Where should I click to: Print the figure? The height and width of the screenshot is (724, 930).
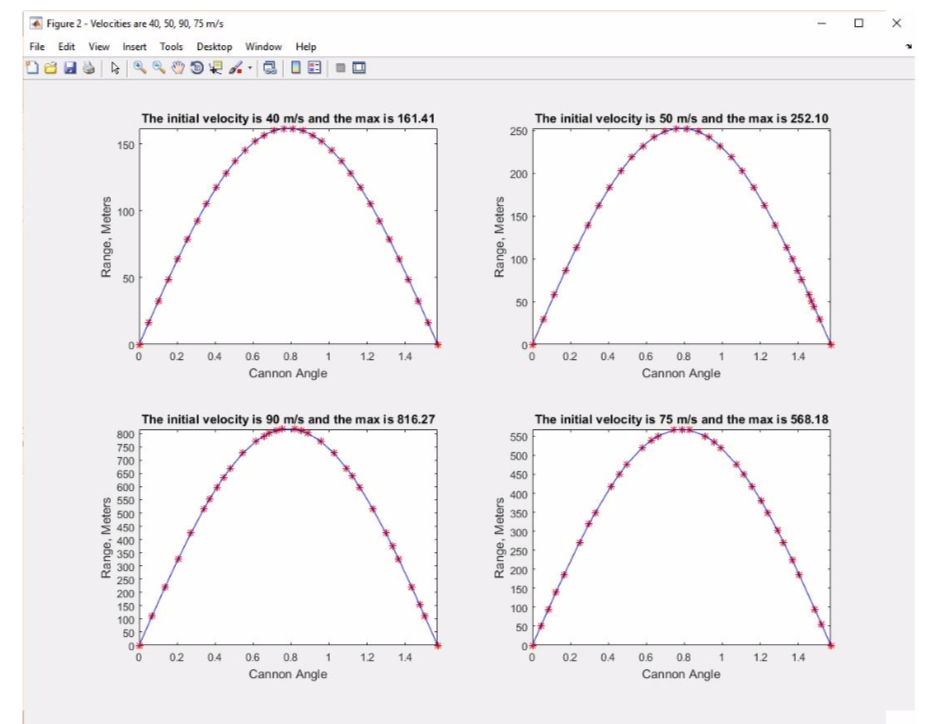[x=90, y=70]
